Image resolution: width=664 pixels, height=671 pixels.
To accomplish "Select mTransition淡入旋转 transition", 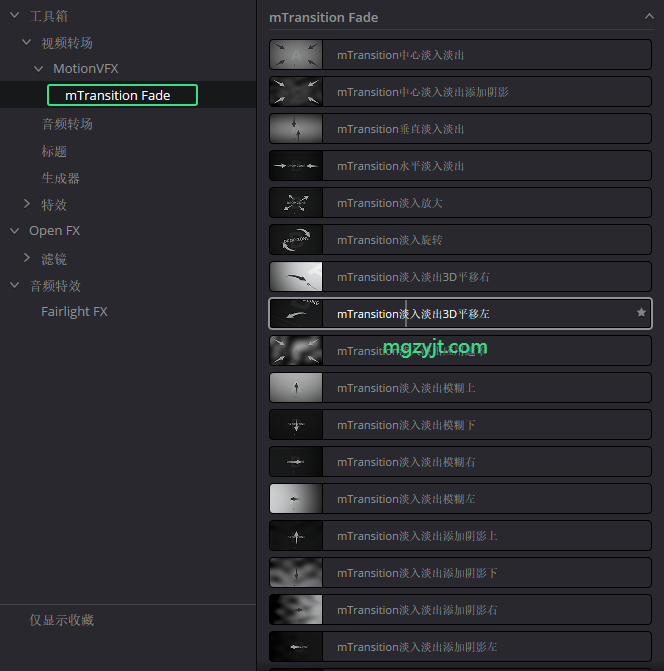I will (x=460, y=240).
